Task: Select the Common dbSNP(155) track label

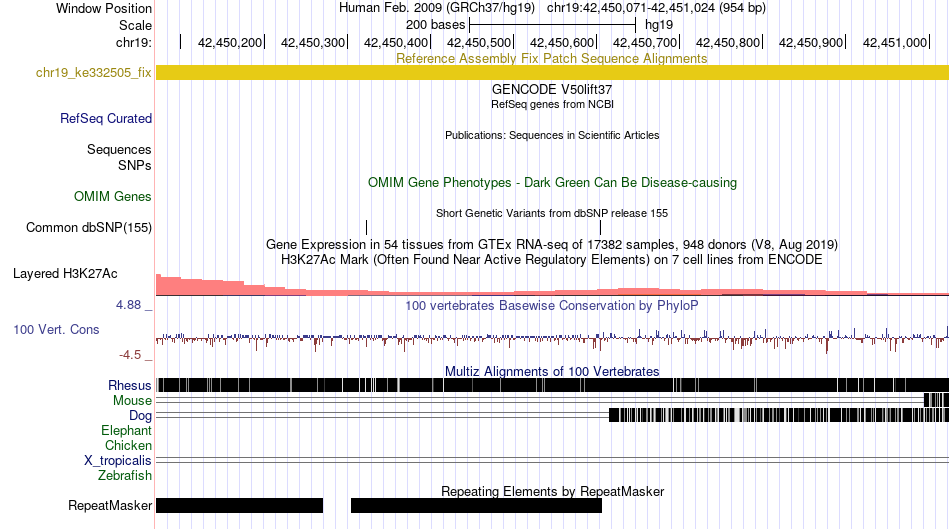Action: click(89, 228)
